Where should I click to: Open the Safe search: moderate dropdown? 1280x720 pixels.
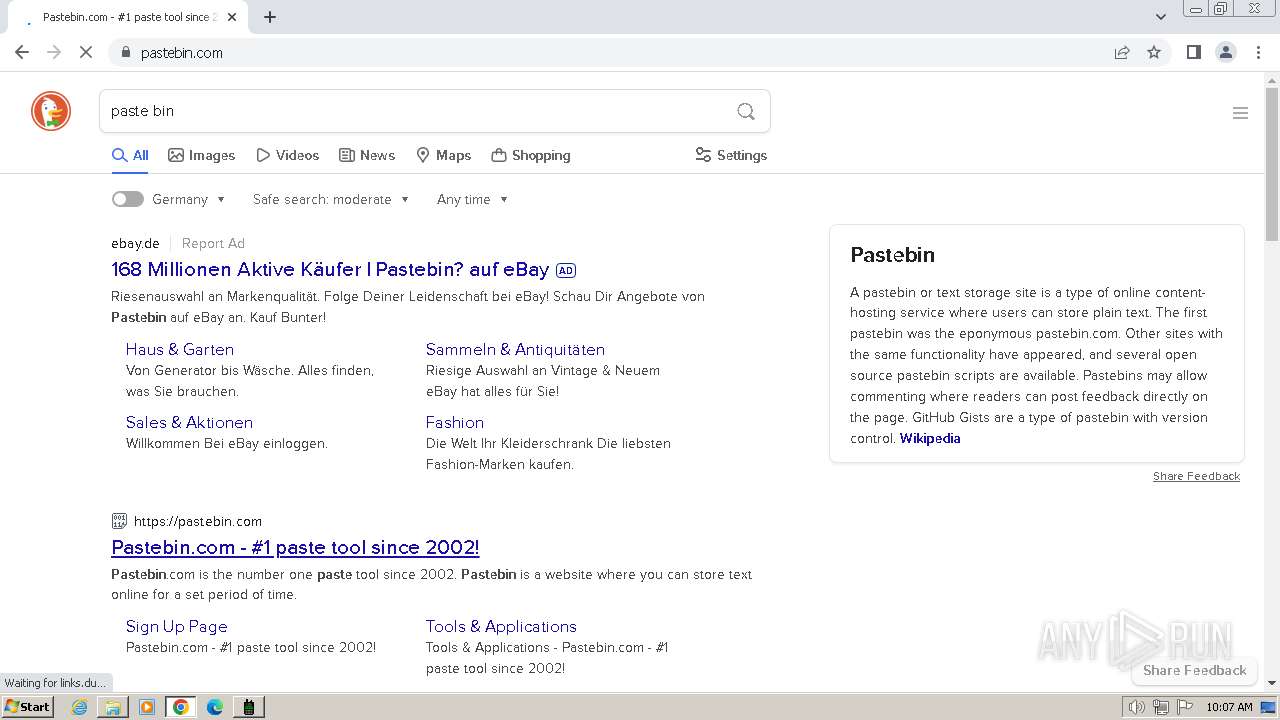click(331, 199)
